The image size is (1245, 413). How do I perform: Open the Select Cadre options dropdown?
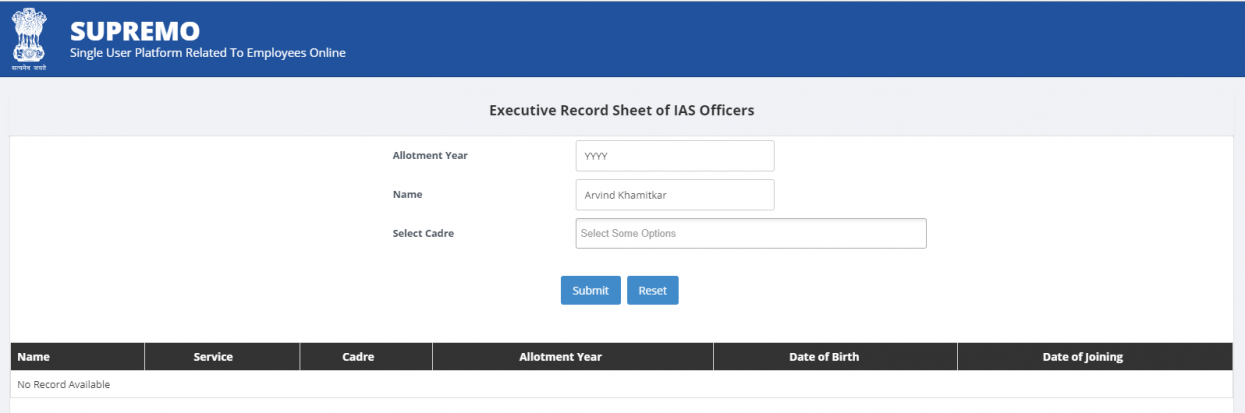[x=750, y=233]
